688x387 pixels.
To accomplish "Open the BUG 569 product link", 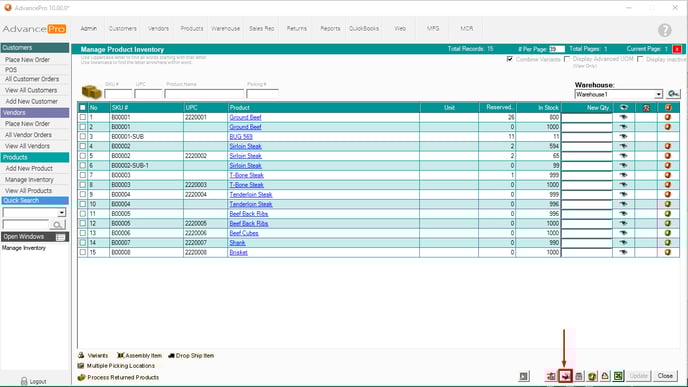I will coord(241,136).
